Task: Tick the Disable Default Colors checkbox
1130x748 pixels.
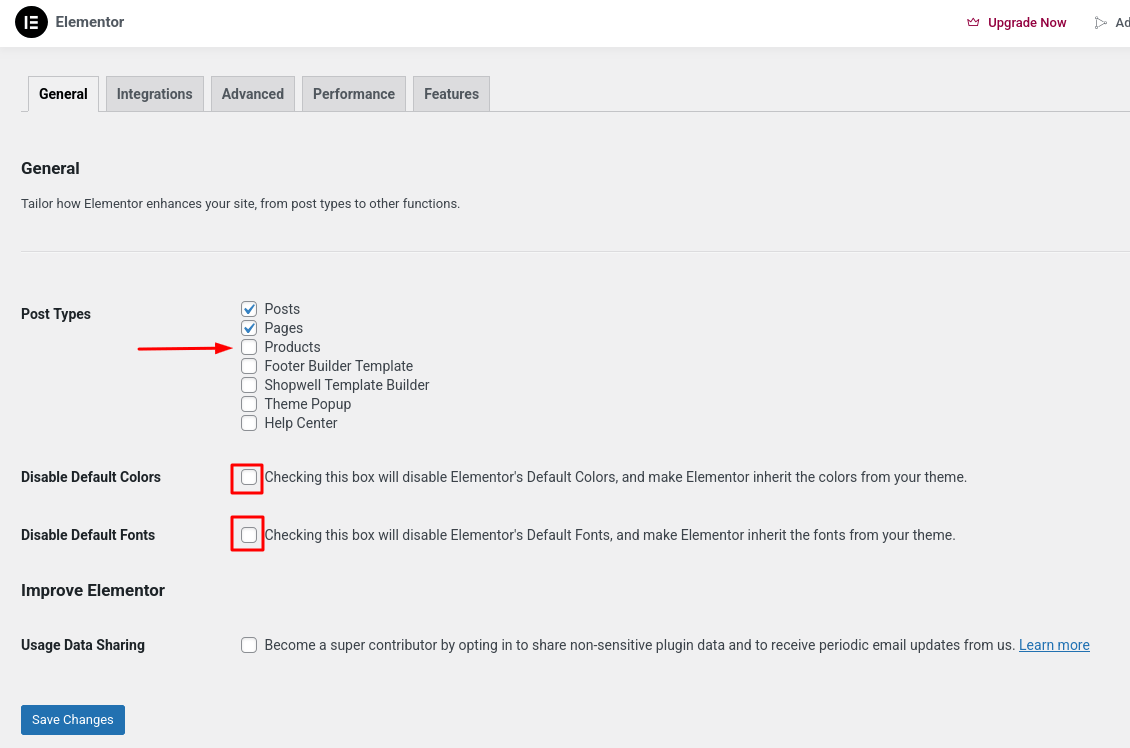Action: (x=249, y=477)
